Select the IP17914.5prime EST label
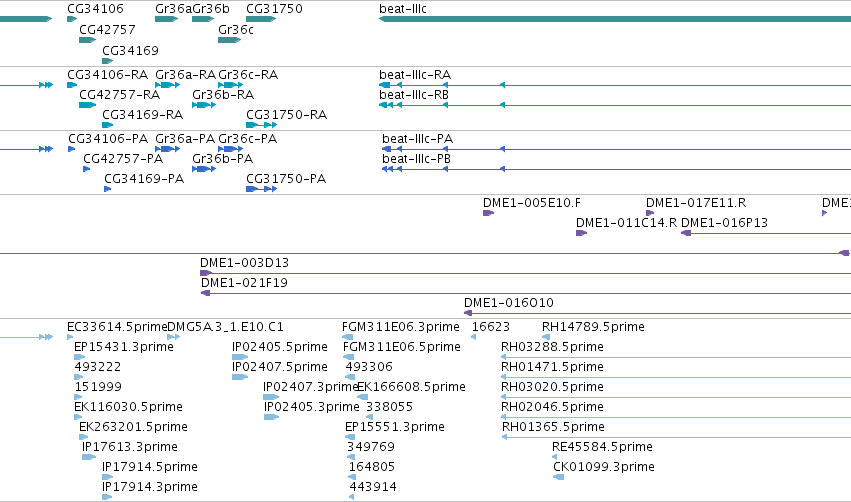The image size is (851, 502). (x=150, y=467)
